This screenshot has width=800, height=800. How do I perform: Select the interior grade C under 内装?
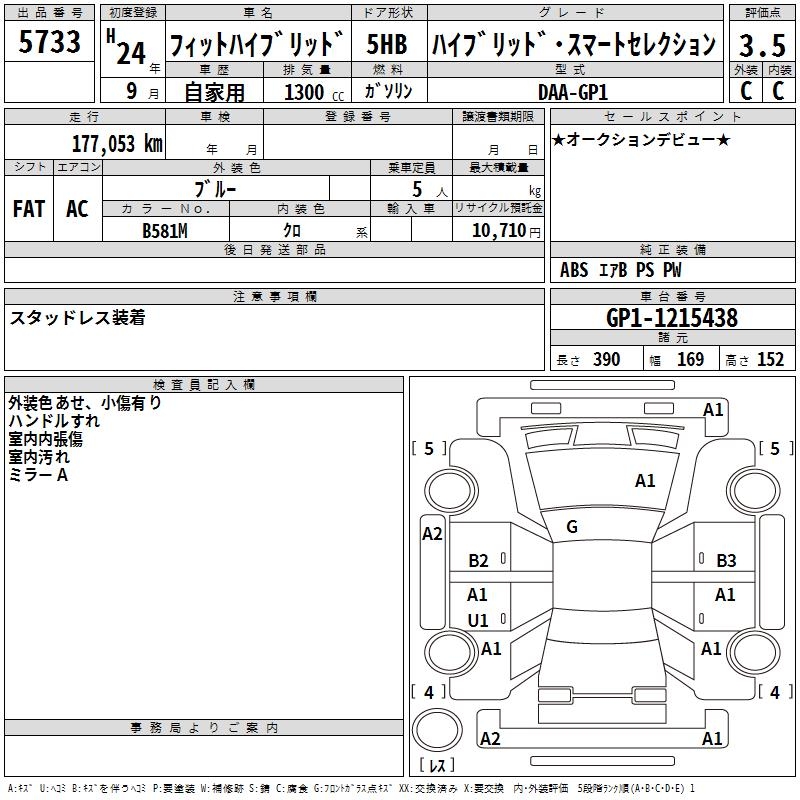click(779, 91)
